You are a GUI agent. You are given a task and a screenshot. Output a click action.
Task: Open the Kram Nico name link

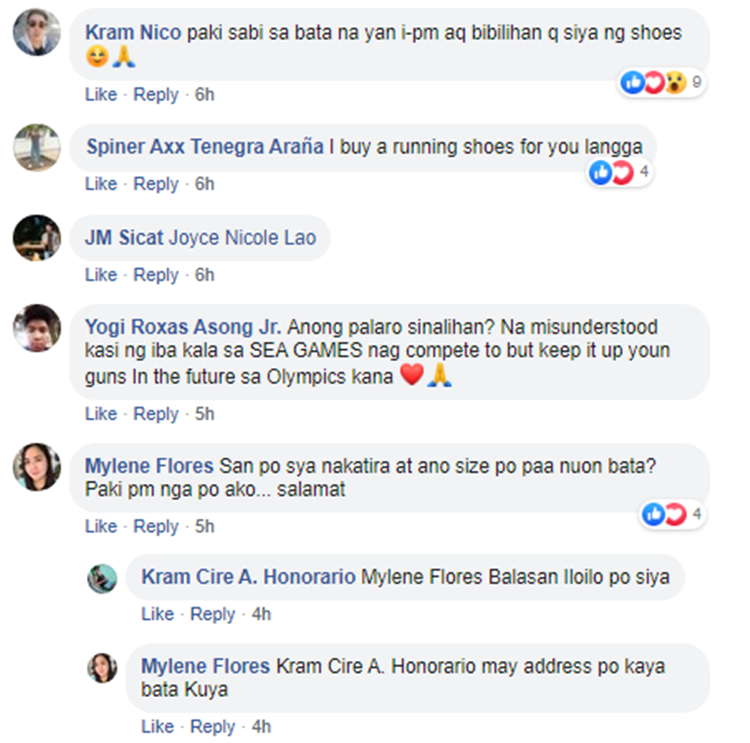[133, 33]
